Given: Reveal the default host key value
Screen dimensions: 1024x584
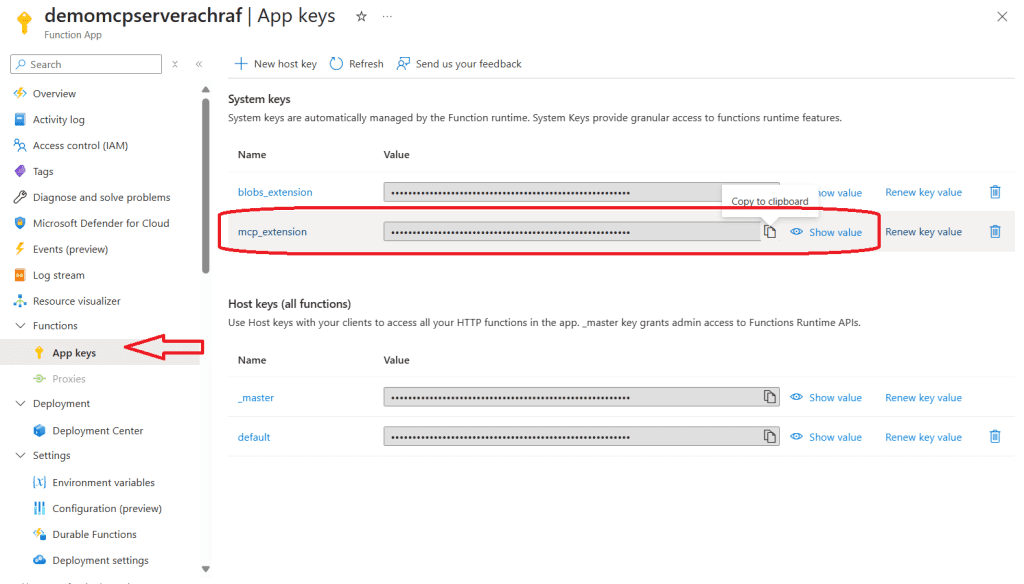Looking at the screenshot, I should pos(826,437).
